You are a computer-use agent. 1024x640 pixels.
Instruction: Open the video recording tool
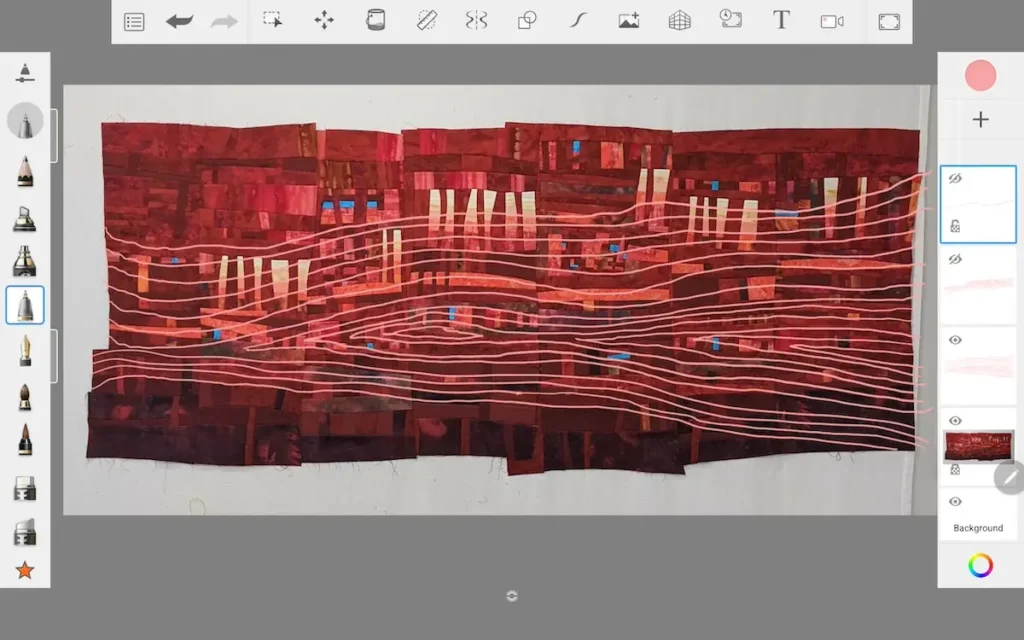click(x=831, y=20)
